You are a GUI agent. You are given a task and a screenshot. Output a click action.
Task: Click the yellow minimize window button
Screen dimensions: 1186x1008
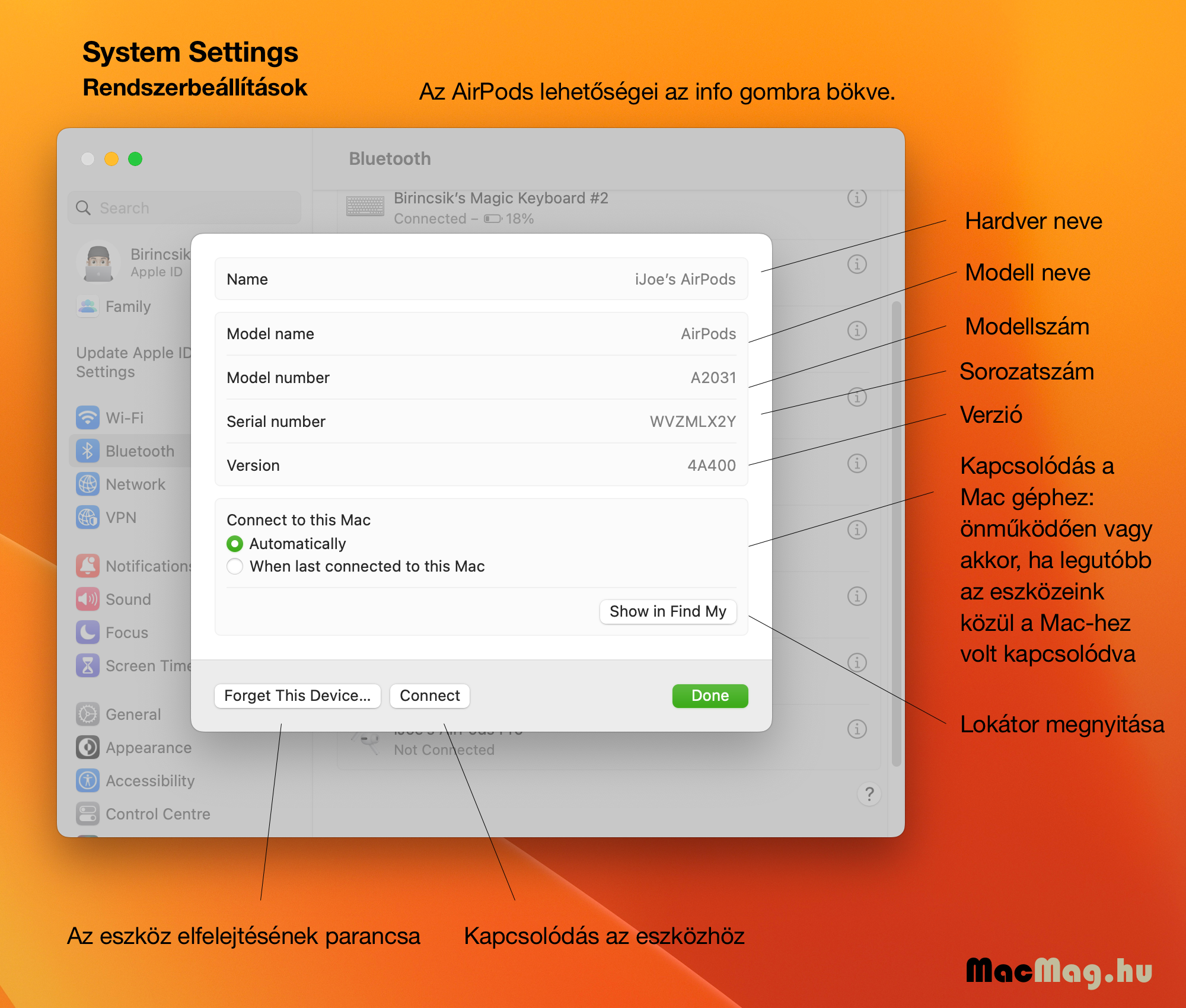pos(111,159)
